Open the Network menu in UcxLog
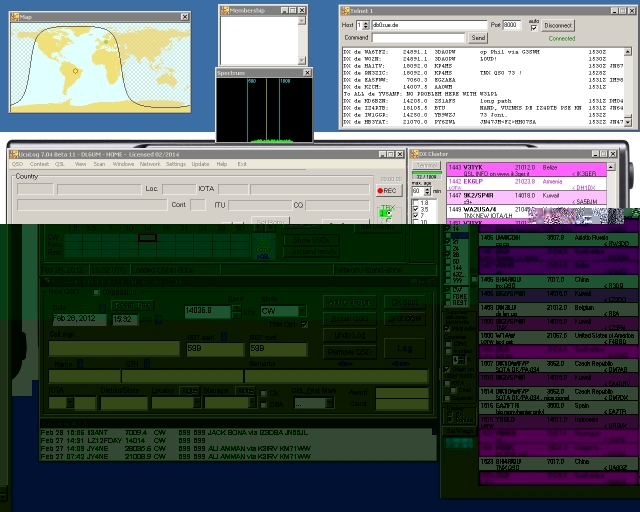This screenshot has width=640, height=512. (x=149, y=164)
